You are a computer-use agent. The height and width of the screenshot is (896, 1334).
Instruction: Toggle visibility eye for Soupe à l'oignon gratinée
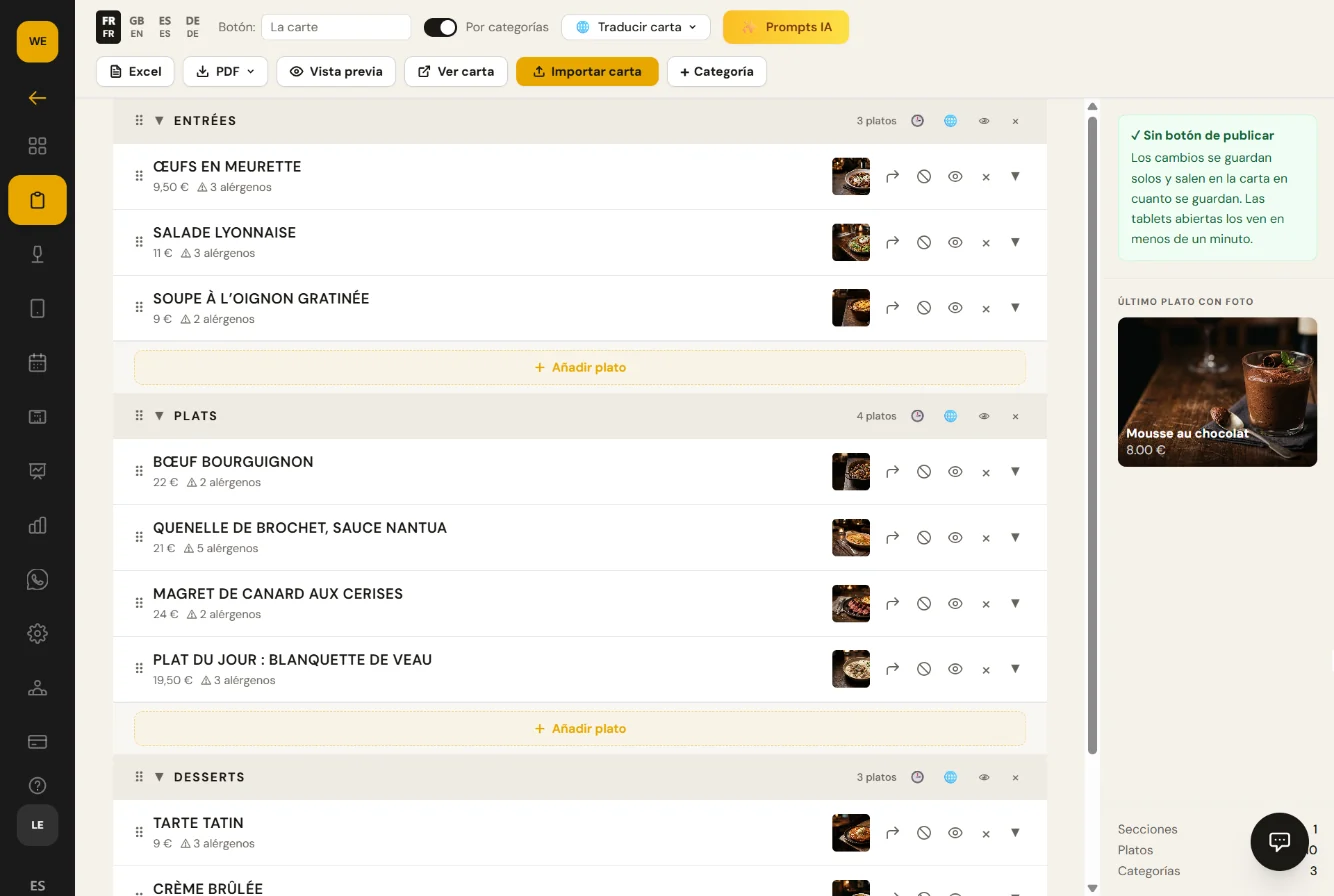955,308
